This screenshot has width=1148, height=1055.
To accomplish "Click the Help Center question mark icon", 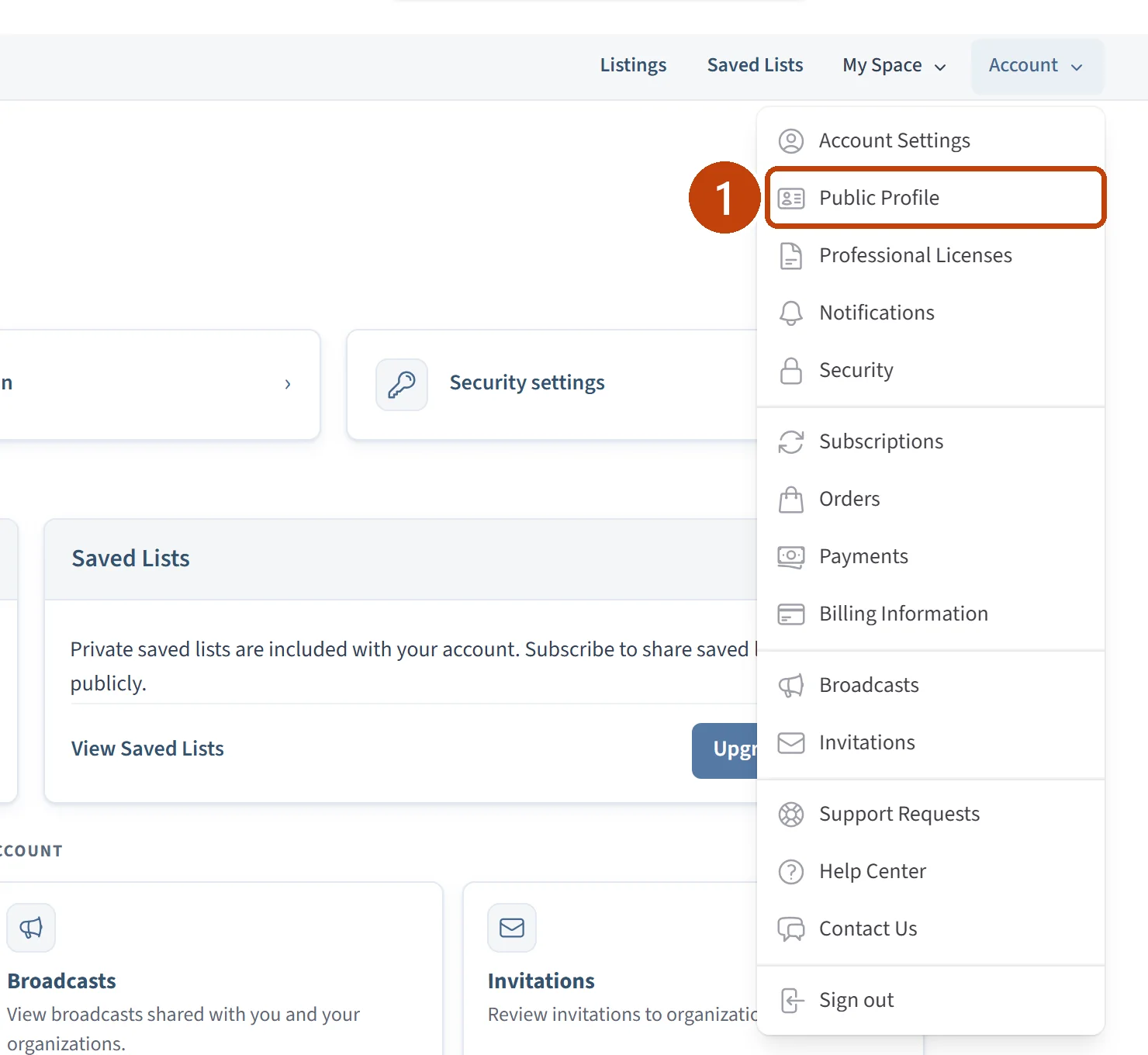I will click(x=790, y=872).
